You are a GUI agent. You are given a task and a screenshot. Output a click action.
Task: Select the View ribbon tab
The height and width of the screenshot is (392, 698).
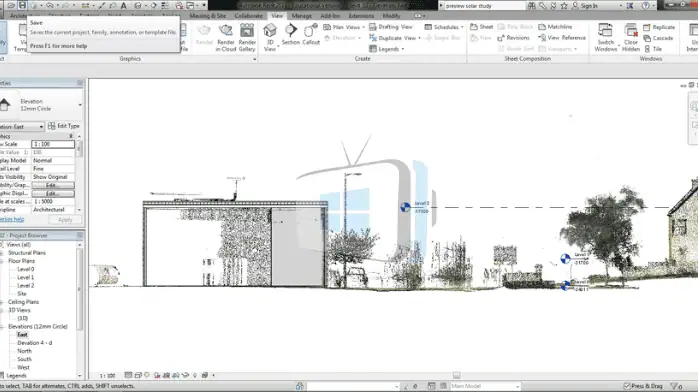pyautogui.click(x=277, y=16)
